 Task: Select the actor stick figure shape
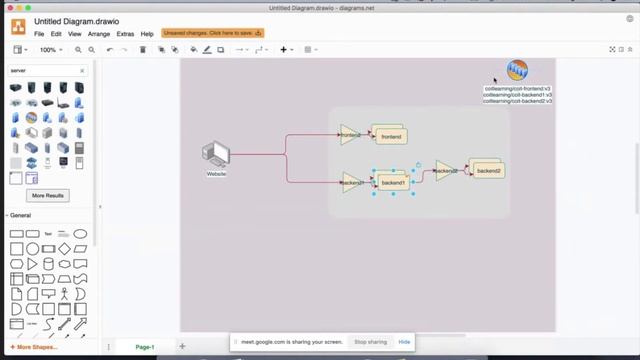(x=64, y=294)
